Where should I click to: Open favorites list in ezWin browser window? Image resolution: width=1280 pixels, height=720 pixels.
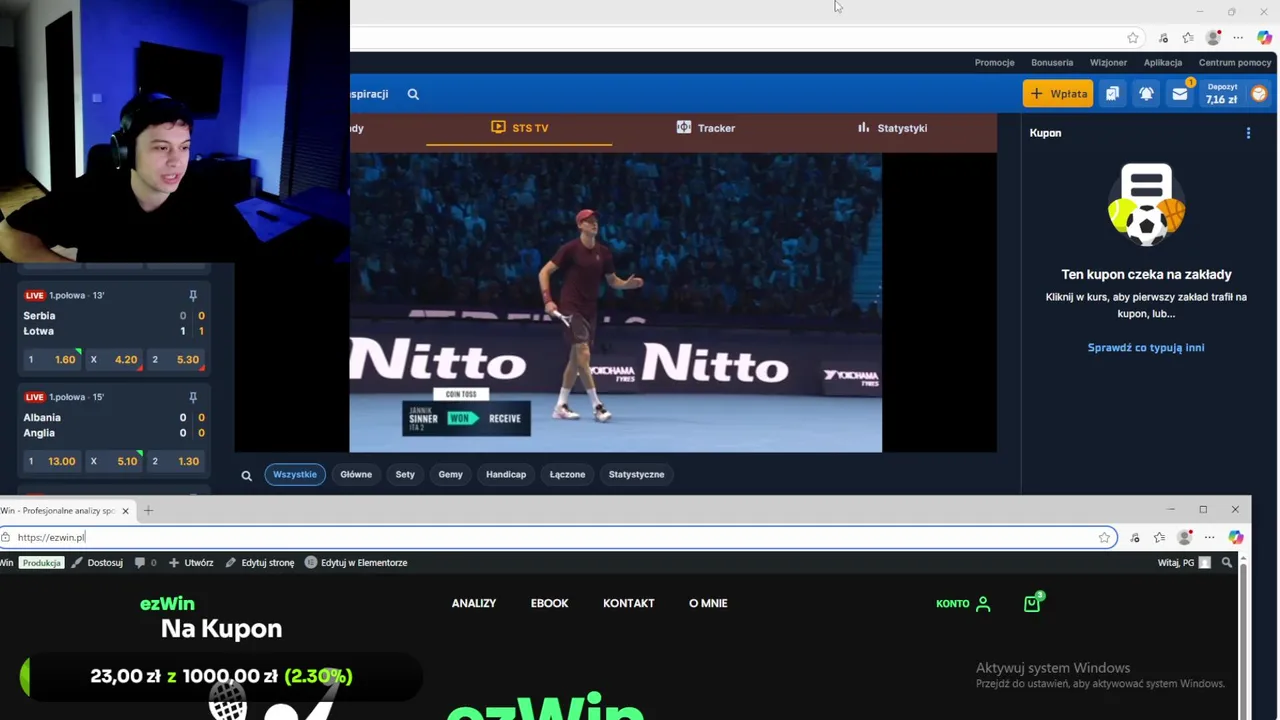[1159, 538]
